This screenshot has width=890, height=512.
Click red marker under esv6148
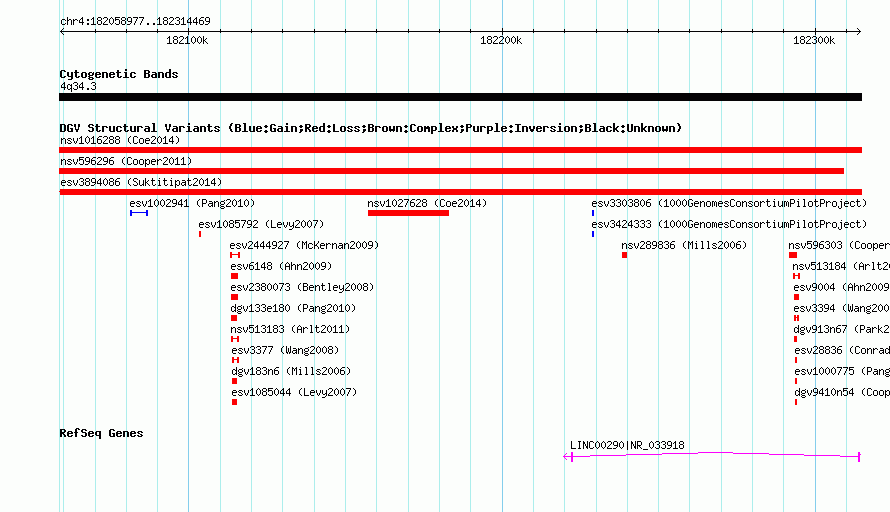234,276
